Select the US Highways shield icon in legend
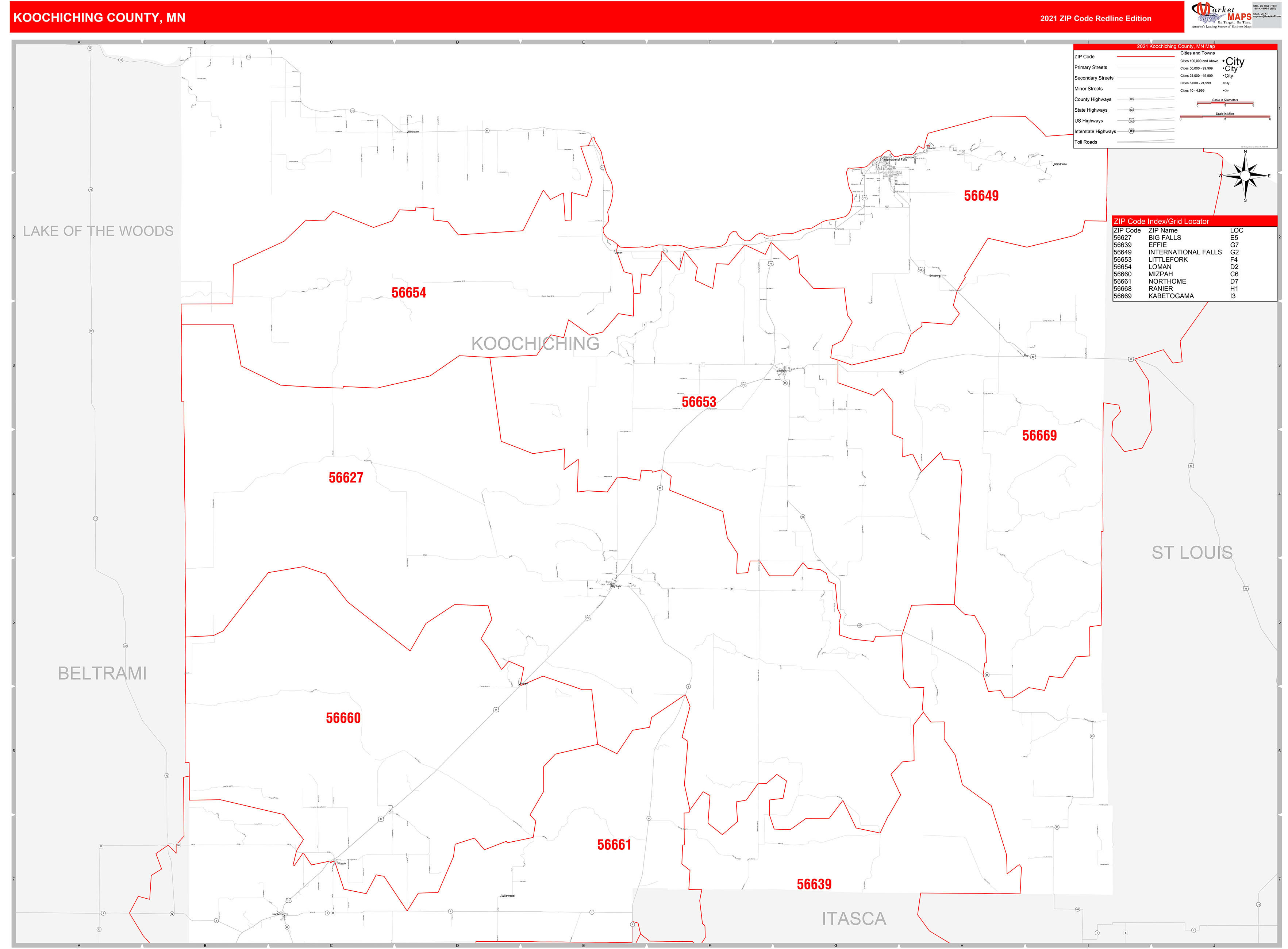Image resolution: width=1288 pixels, height=949 pixels. 1132,121
